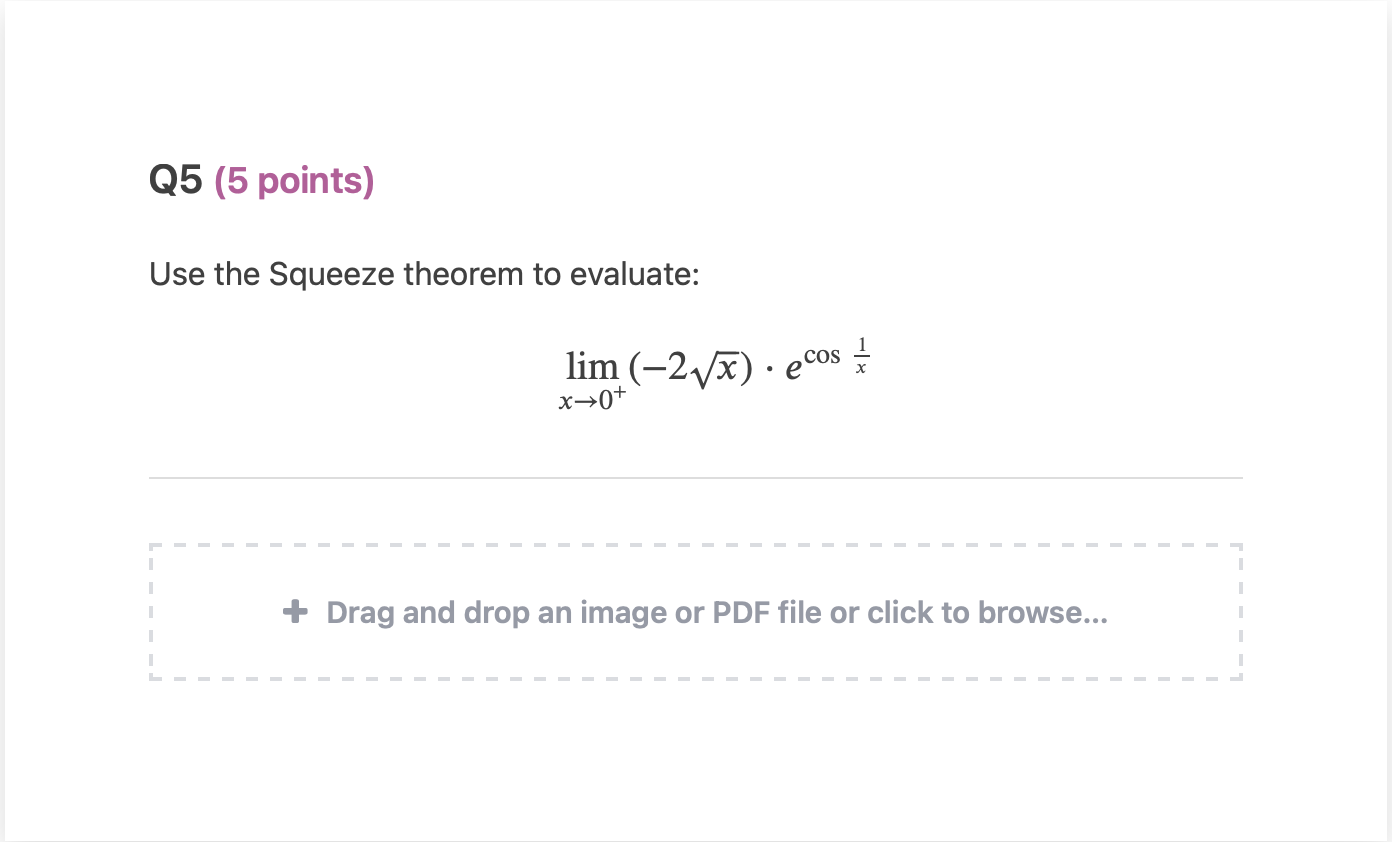
Task: Select the plus sign beside the drag-drop text
Action: click(x=295, y=612)
